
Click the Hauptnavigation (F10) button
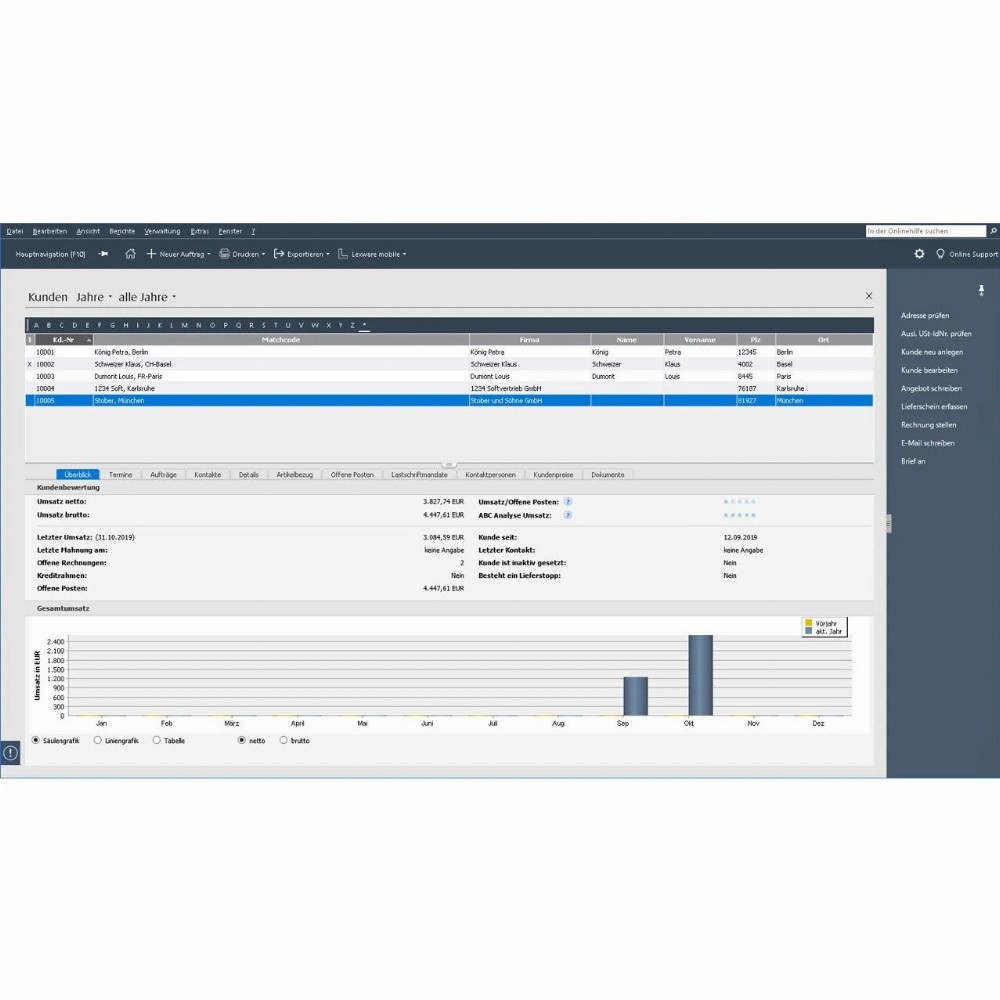pyautogui.click(x=50, y=254)
